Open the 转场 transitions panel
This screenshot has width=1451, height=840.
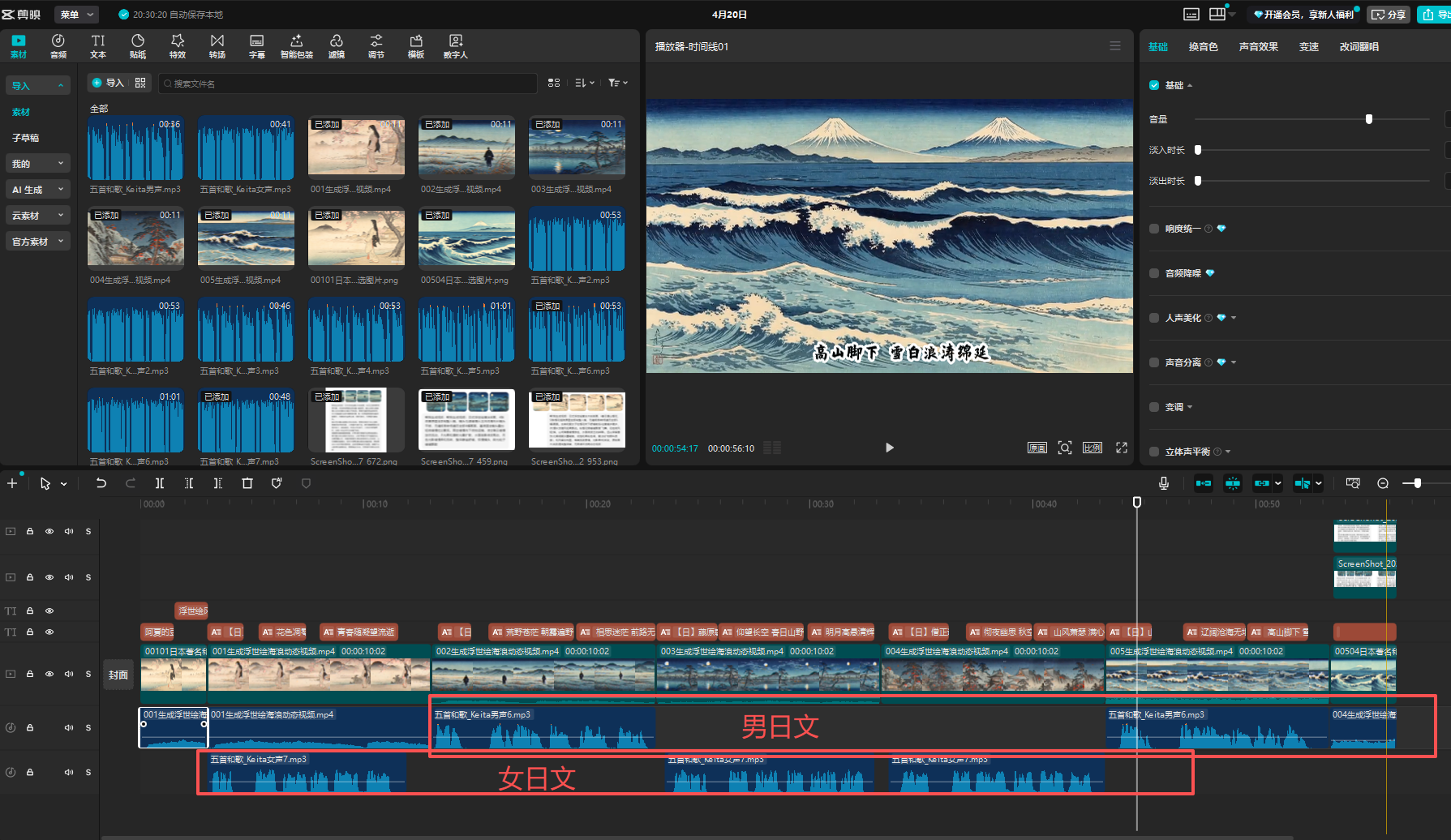coord(217,45)
